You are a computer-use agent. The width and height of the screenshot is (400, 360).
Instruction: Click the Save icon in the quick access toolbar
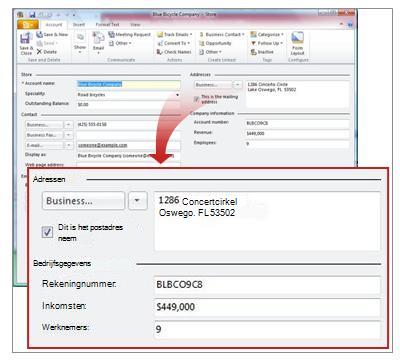[x=32, y=15]
